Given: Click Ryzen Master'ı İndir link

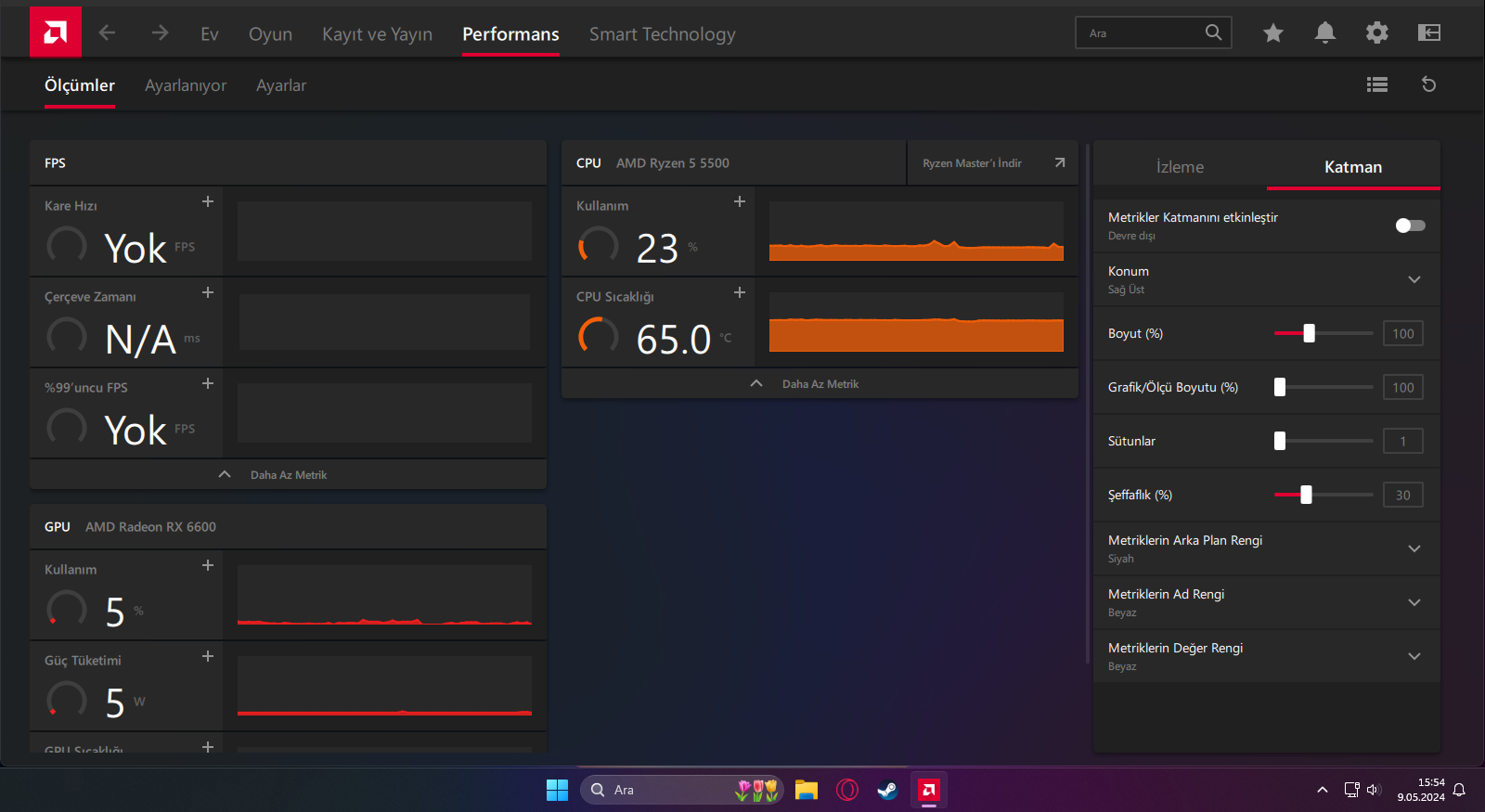Looking at the screenshot, I should point(972,163).
